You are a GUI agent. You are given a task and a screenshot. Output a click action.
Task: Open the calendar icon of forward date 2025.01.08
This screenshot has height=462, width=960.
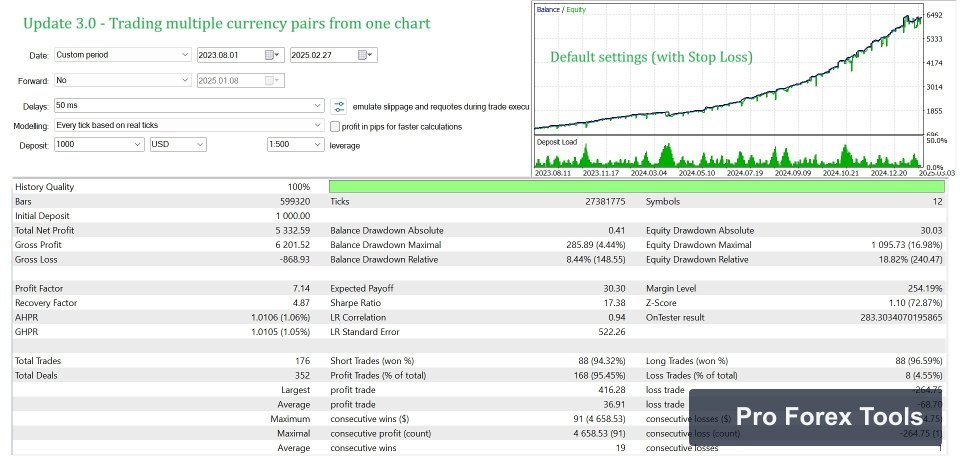(x=272, y=80)
